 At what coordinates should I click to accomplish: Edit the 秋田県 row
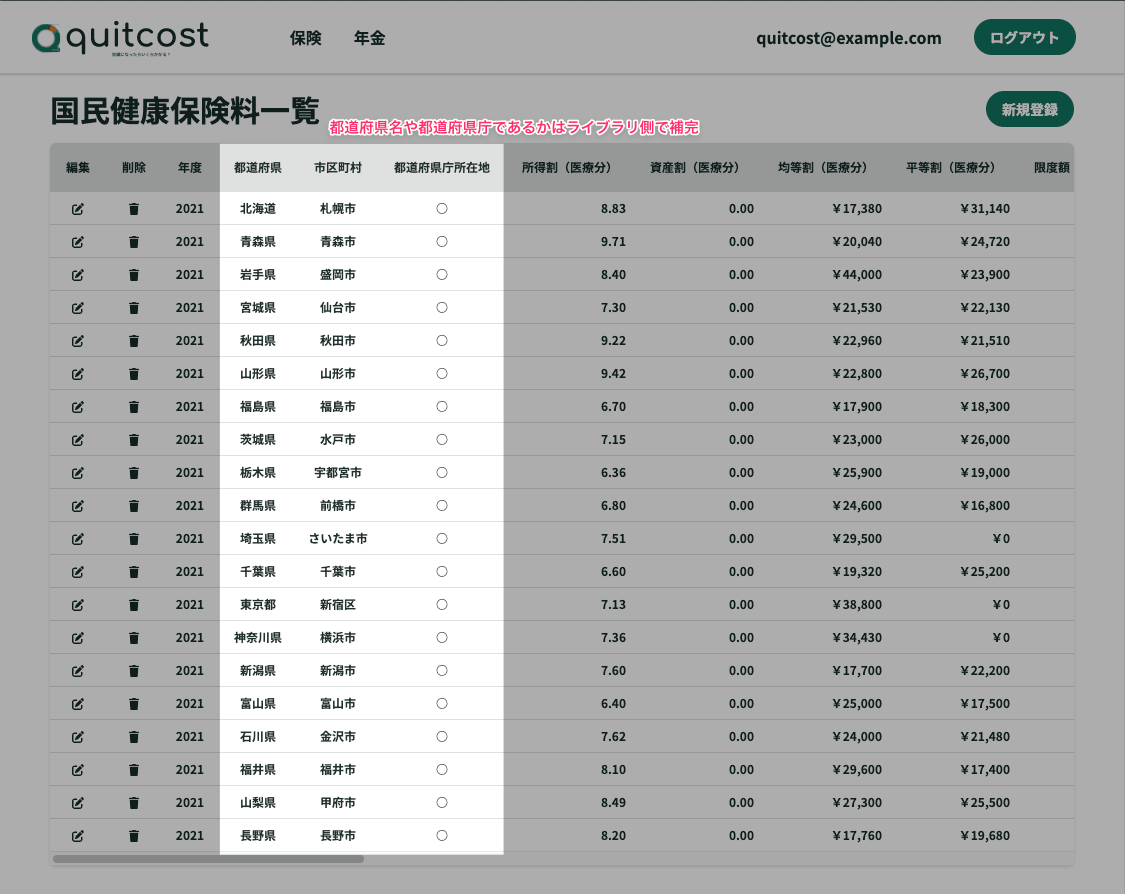point(77,341)
